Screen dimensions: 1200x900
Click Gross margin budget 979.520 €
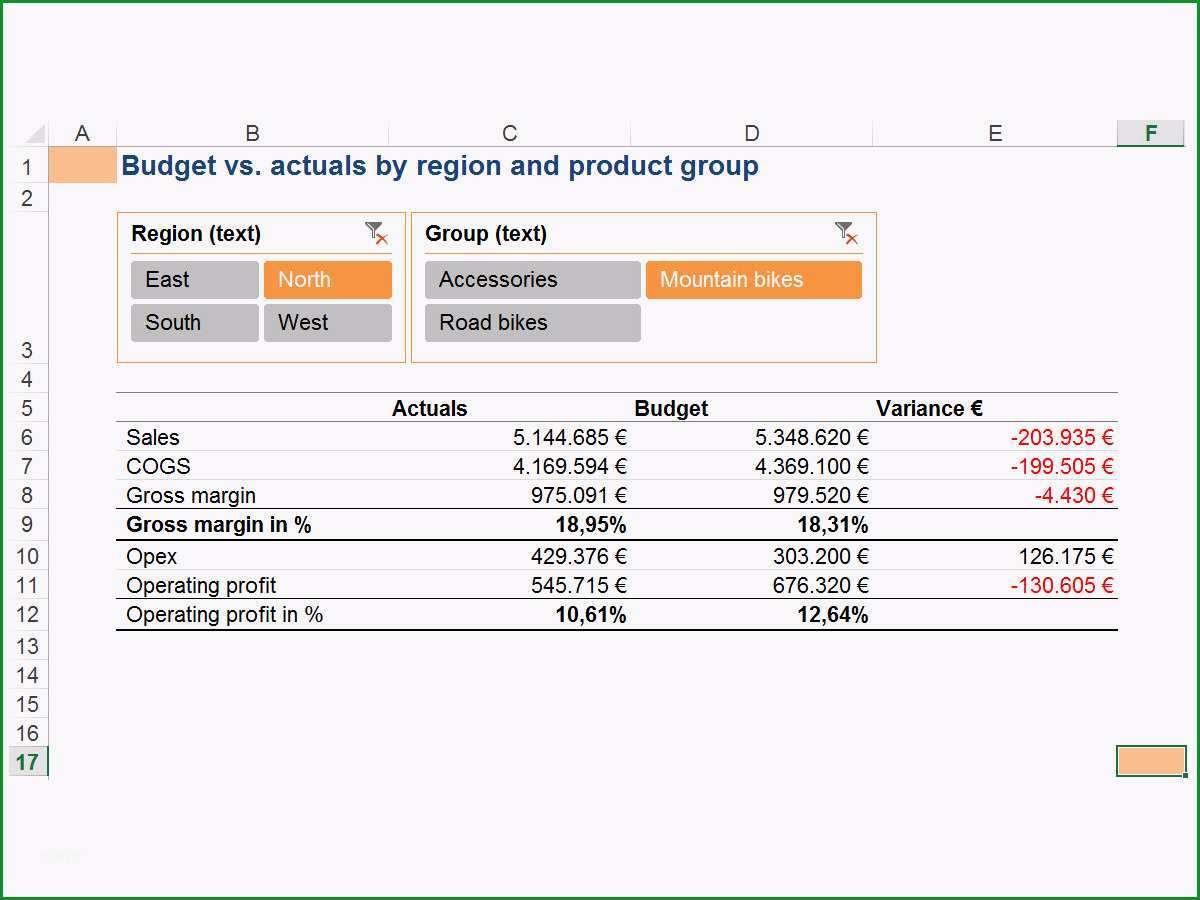[x=821, y=495]
